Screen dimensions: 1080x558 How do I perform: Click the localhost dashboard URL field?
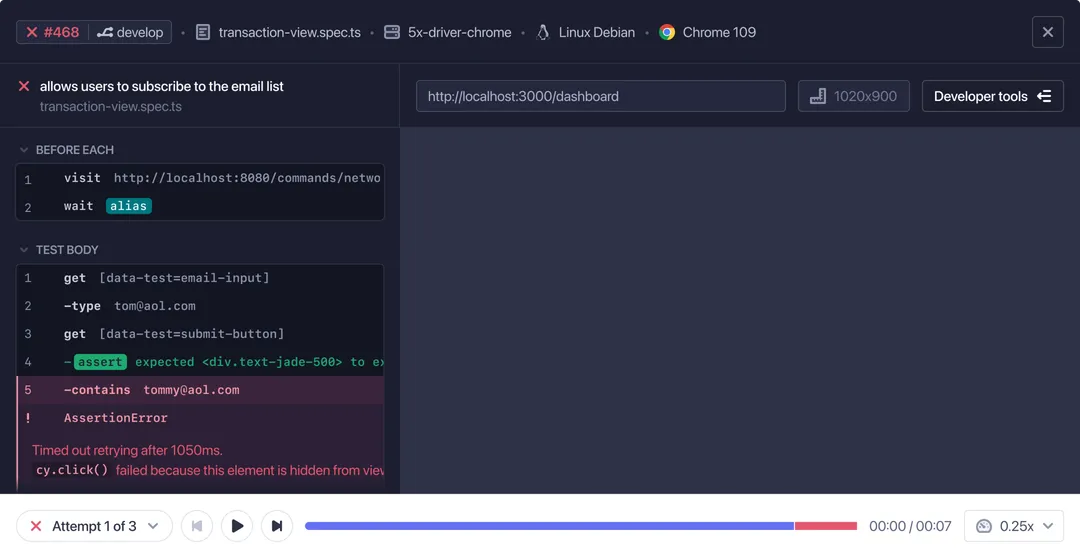[600, 96]
